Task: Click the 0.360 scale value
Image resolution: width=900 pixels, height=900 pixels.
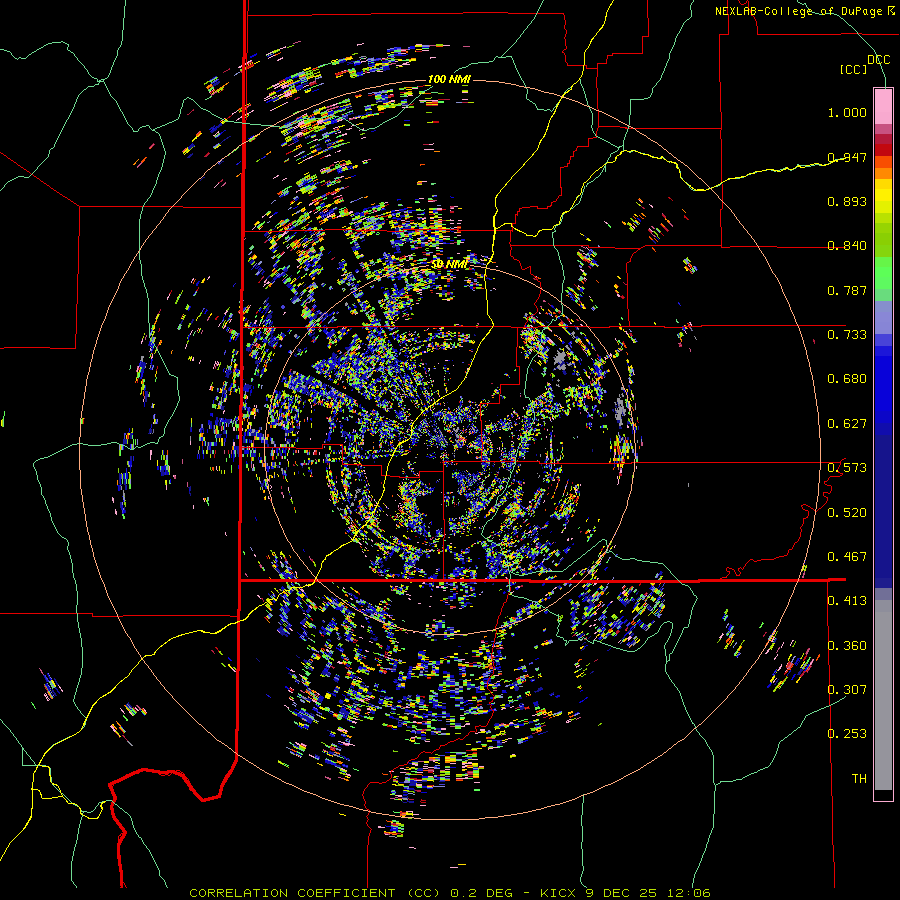Action: tap(847, 645)
